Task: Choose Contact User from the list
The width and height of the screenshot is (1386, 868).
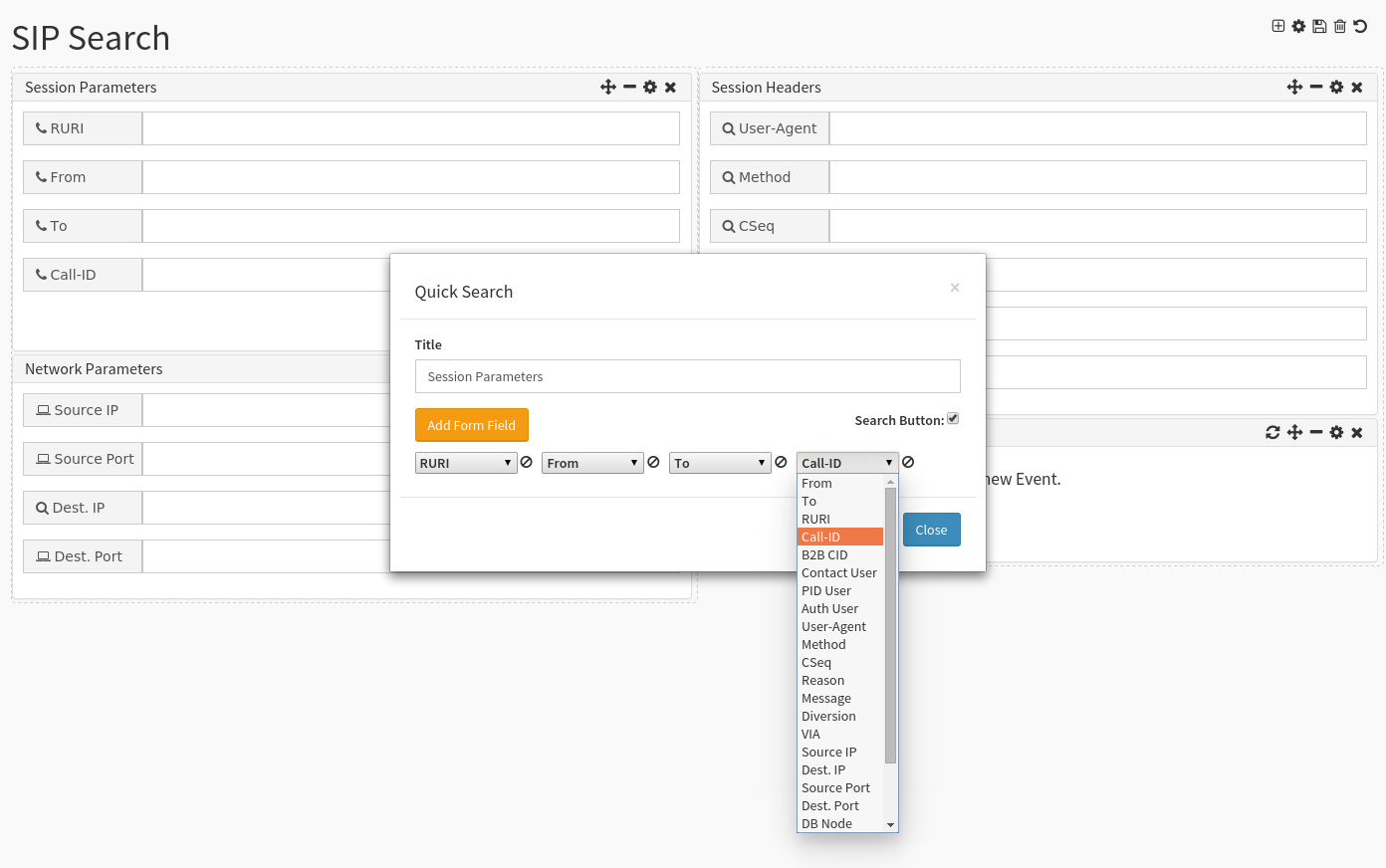Action: coord(840,572)
